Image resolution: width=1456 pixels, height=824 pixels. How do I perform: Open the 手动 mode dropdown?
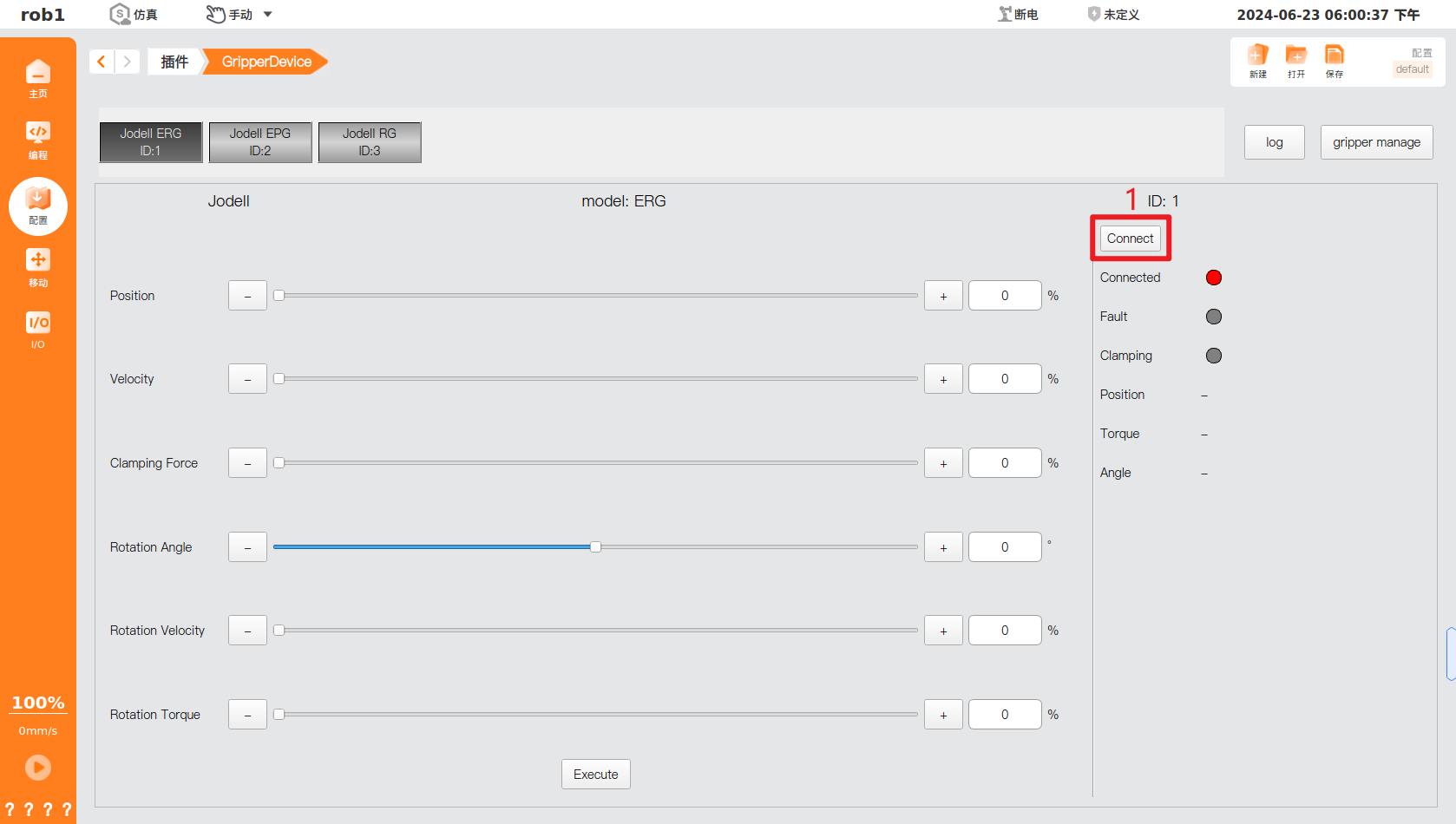pos(239,14)
